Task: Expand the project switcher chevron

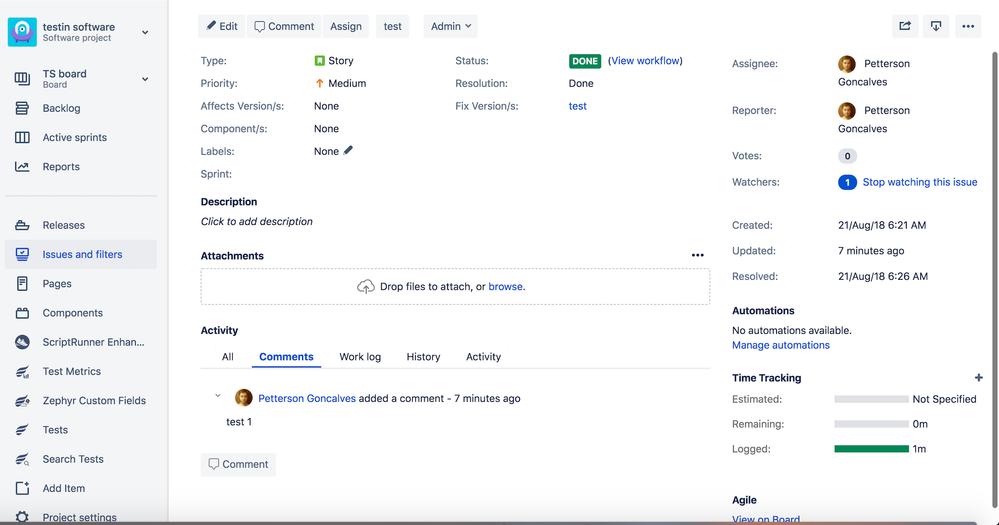Action: 145,32
